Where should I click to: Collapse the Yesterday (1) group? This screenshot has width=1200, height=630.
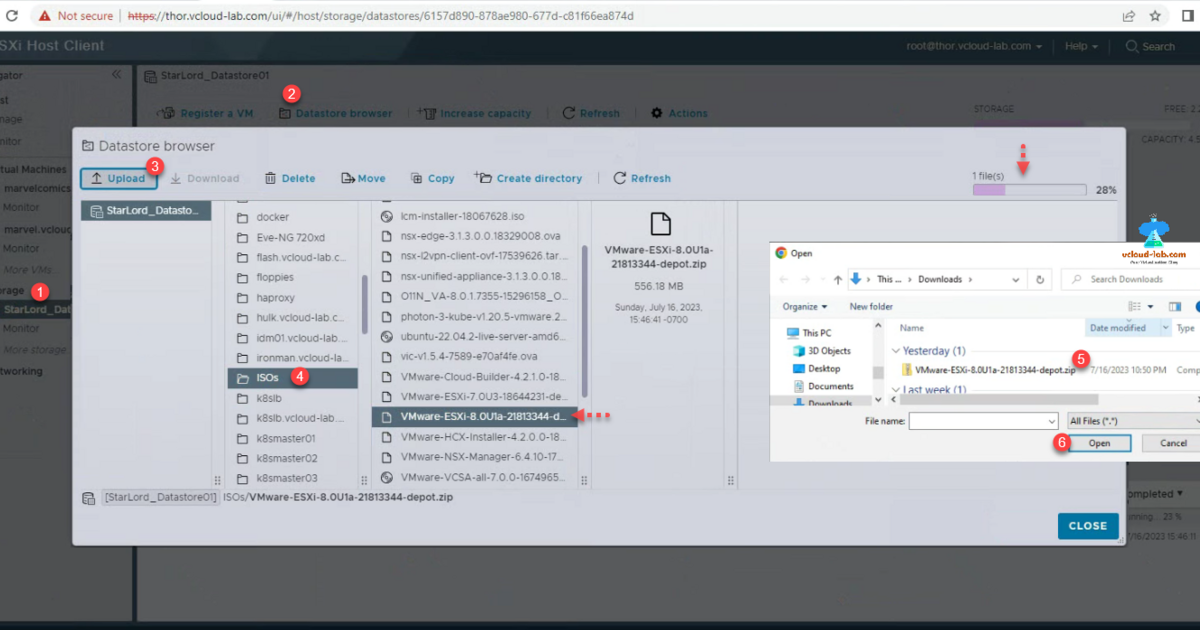(896, 351)
